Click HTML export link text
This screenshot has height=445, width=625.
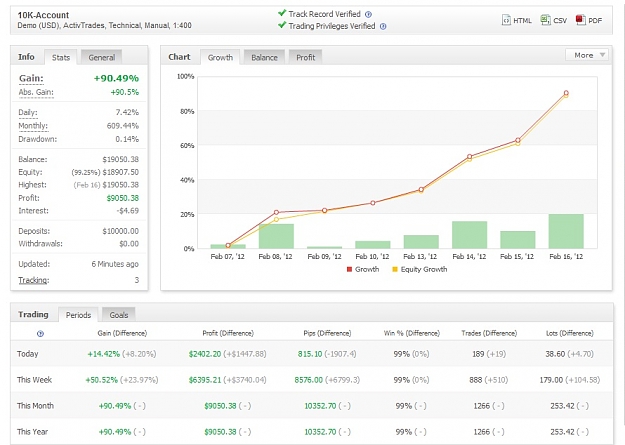pyautogui.click(x=522, y=21)
